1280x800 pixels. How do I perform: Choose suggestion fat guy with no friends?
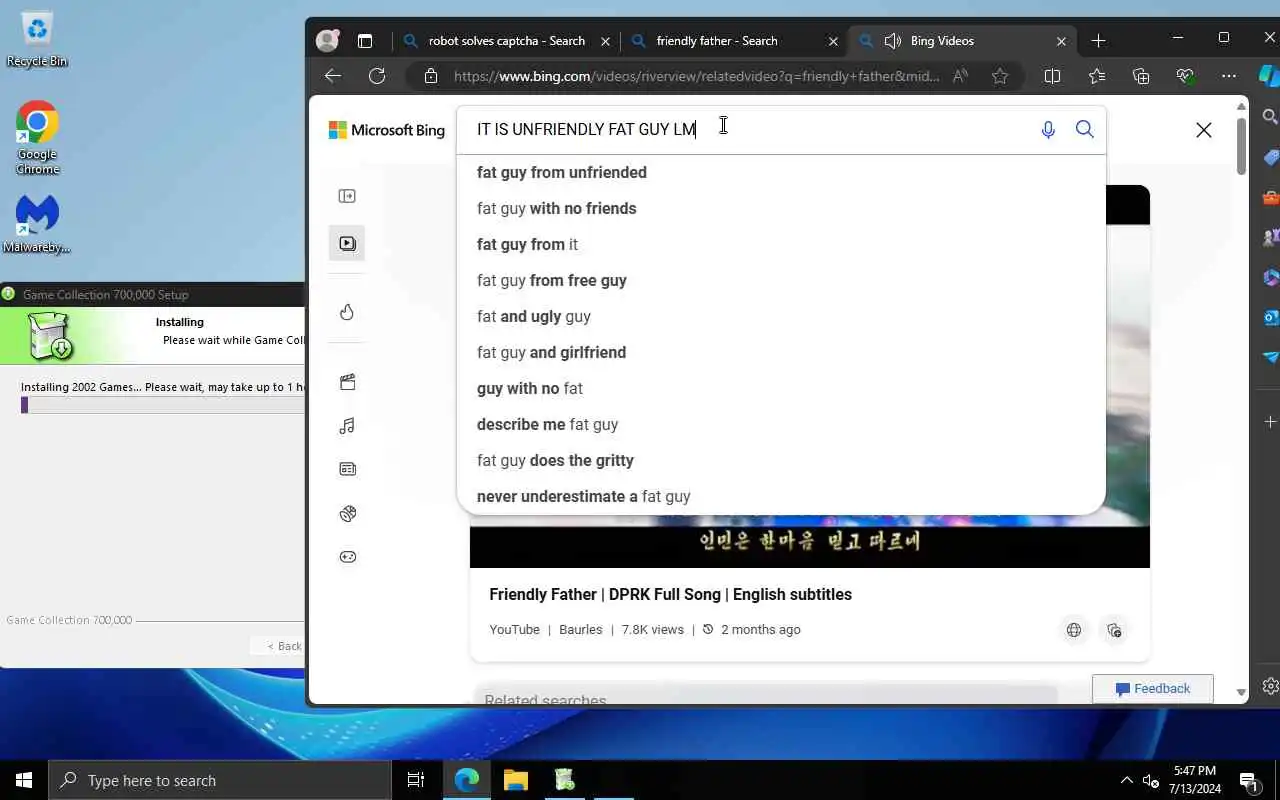click(781, 208)
